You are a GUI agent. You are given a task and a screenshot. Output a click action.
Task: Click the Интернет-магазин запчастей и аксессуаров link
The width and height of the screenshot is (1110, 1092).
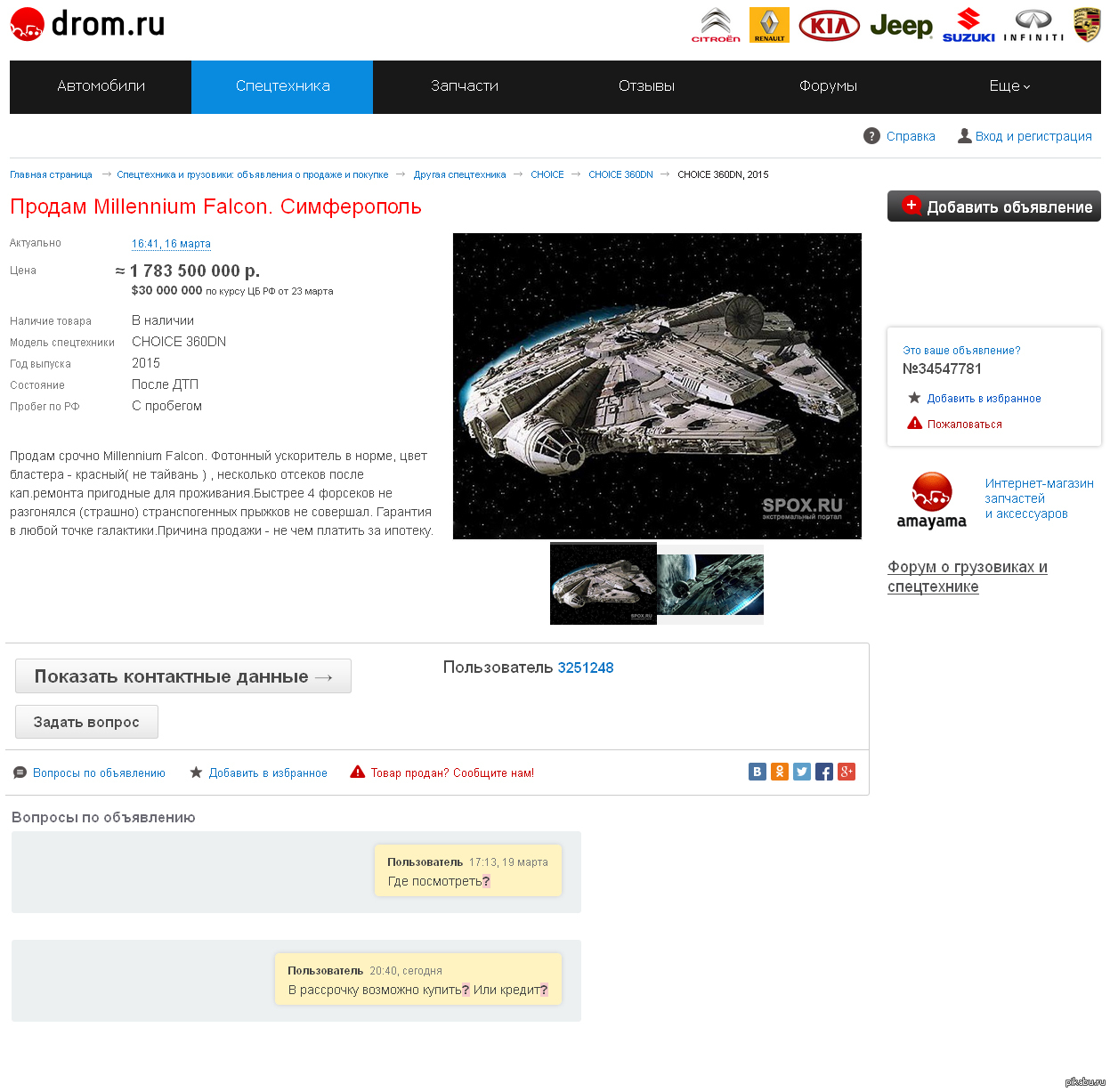(x=1039, y=498)
